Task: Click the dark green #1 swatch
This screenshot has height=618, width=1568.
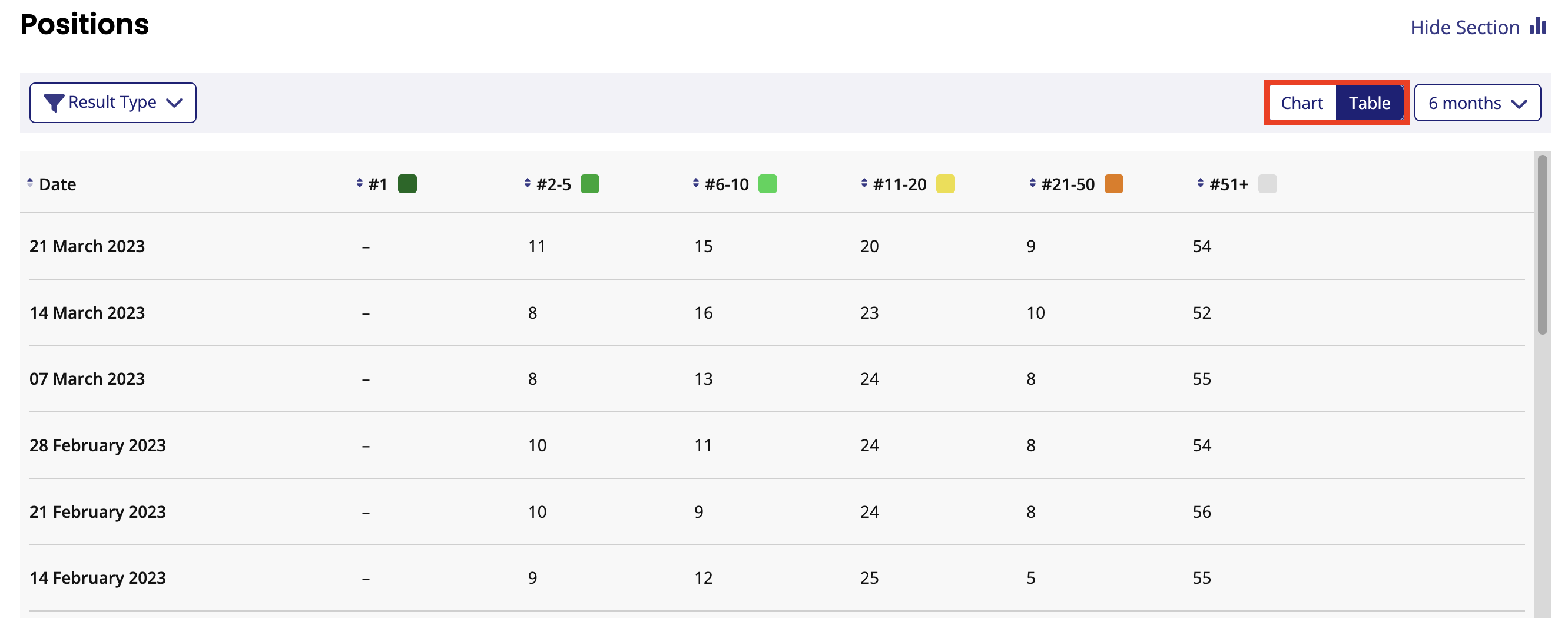Action: pos(407,184)
